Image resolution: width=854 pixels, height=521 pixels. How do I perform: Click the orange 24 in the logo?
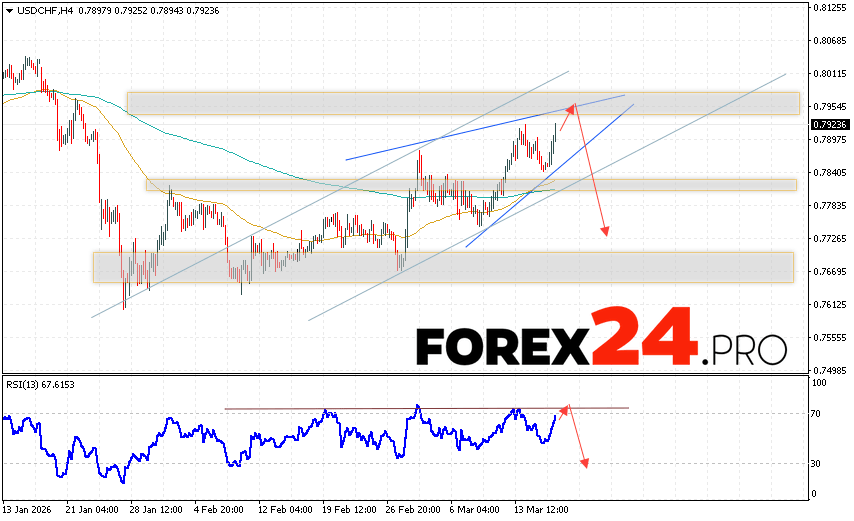click(x=642, y=338)
